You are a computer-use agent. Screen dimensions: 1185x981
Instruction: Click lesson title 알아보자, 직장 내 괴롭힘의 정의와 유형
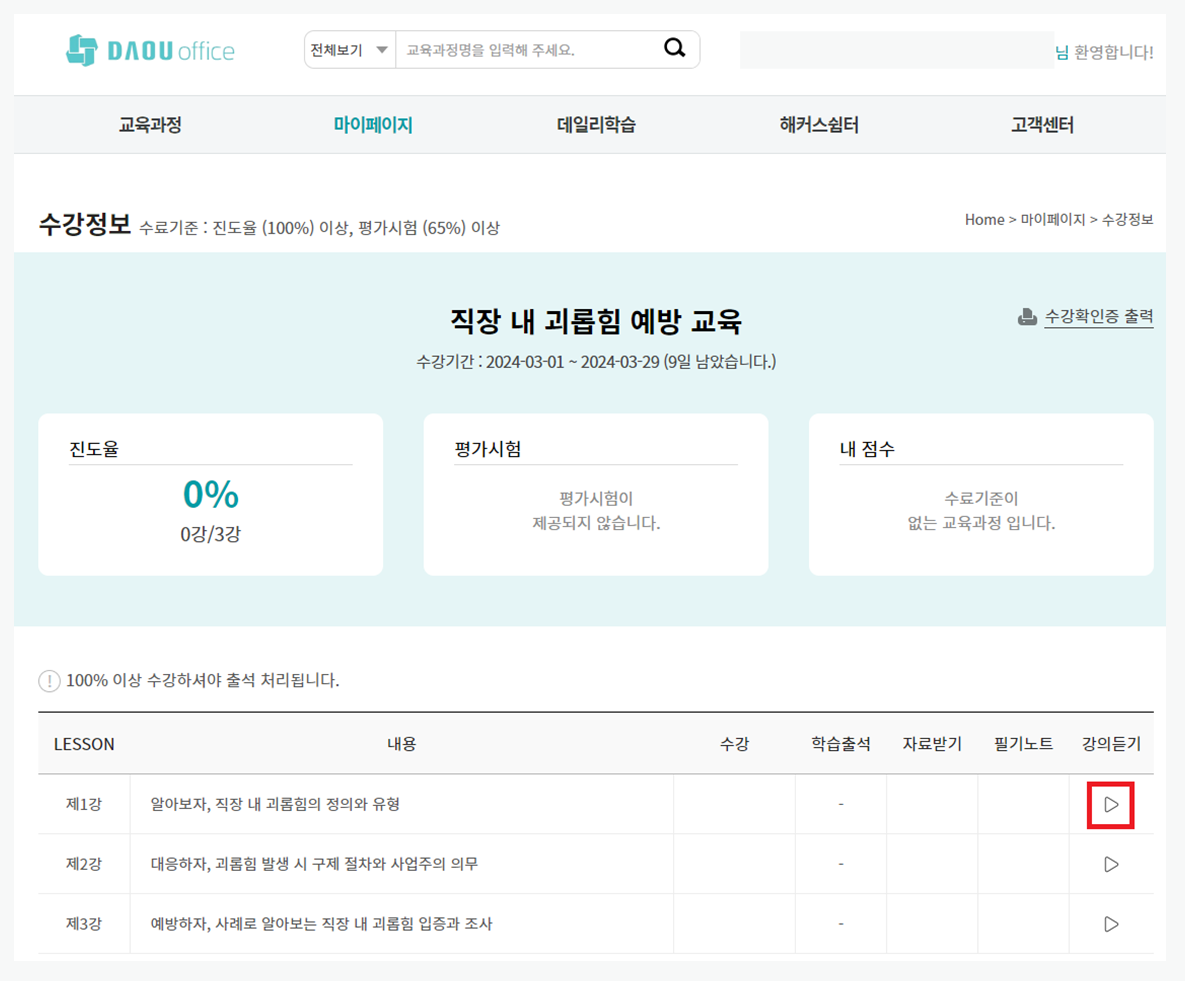click(x=275, y=804)
